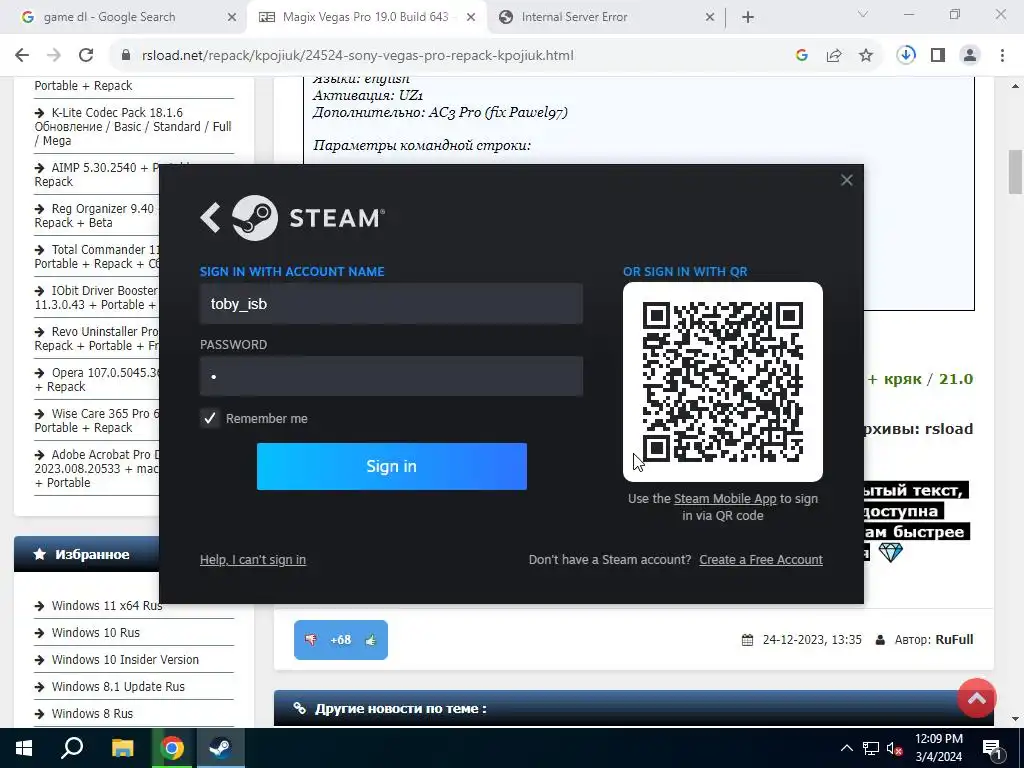Open K-Lite Codec Pack 18.1.6 link
The width and height of the screenshot is (1024, 768).
click(x=133, y=127)
